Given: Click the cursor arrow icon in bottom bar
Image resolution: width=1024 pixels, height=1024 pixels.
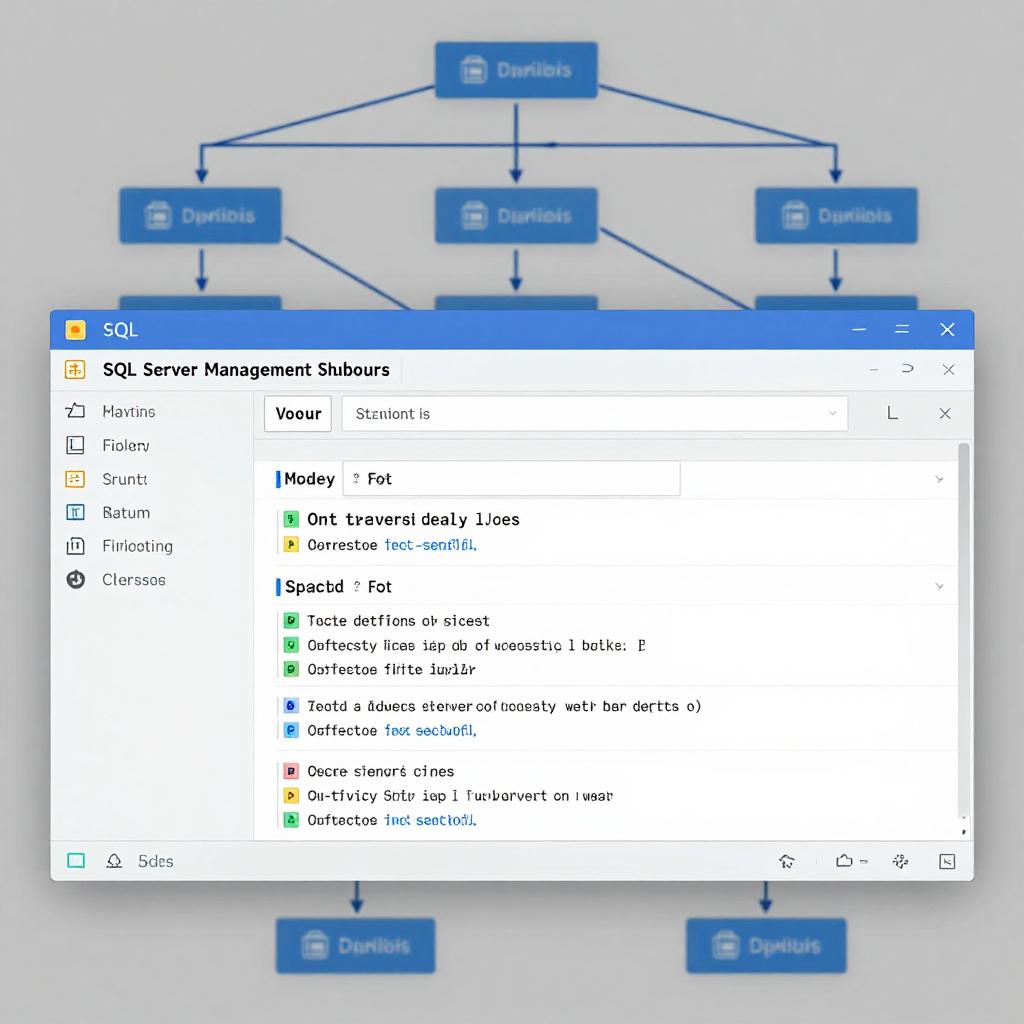Looking at the screenshot, I should (x=787, y=861).
